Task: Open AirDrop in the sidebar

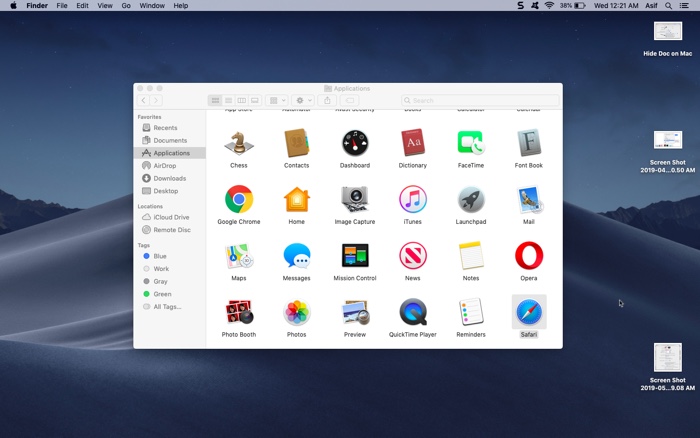Action: tap(170, 166)
